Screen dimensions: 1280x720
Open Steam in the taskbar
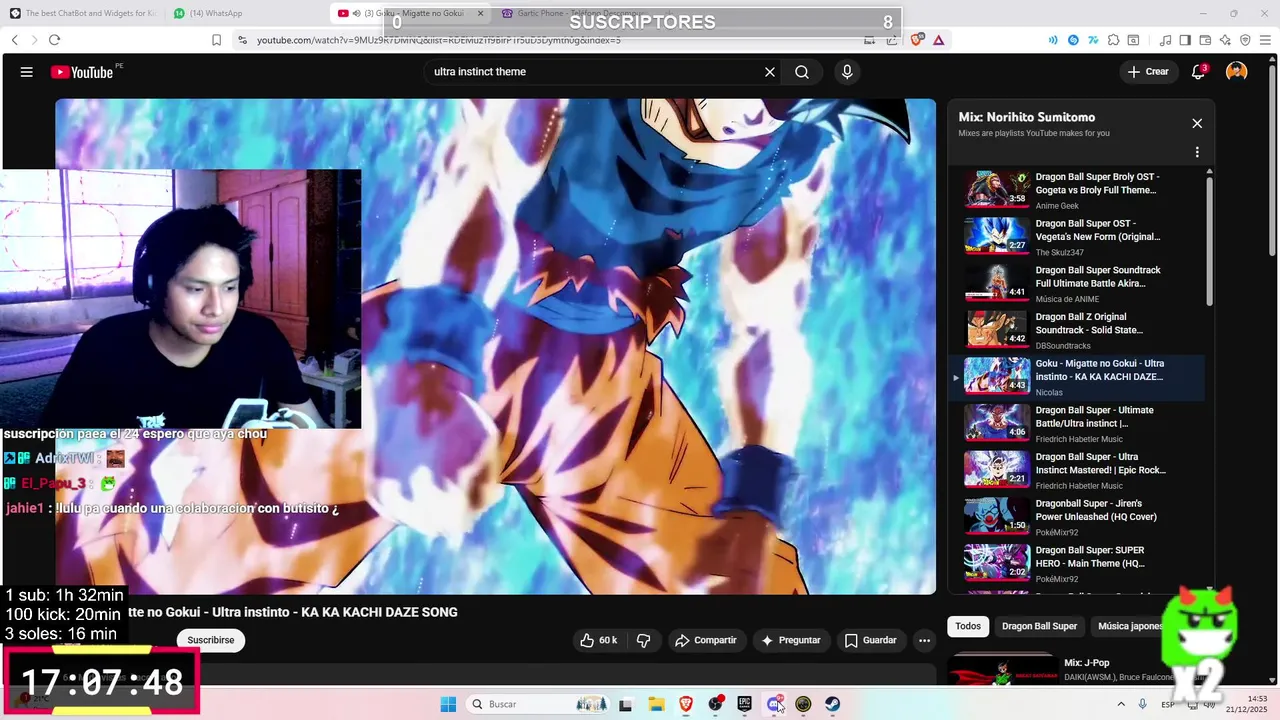(833, 704)
